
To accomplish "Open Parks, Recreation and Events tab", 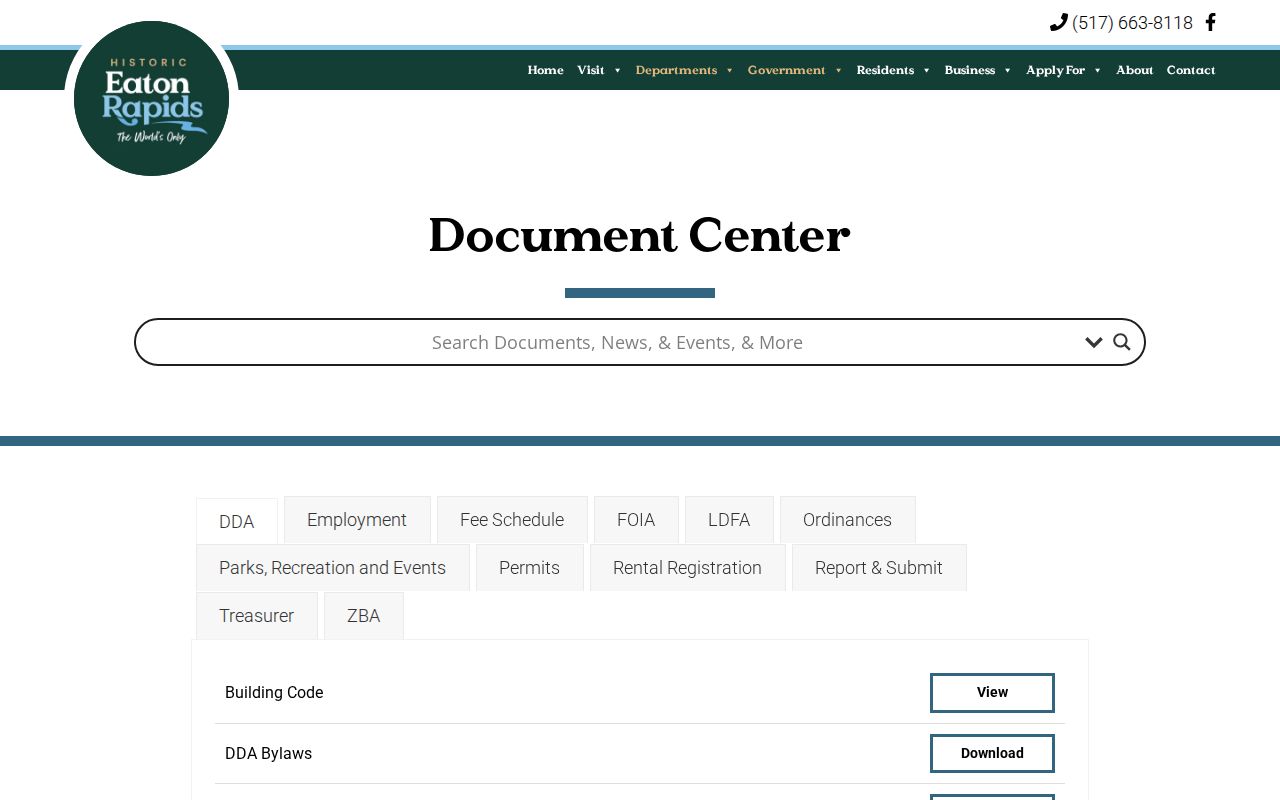I will [333, 568].
